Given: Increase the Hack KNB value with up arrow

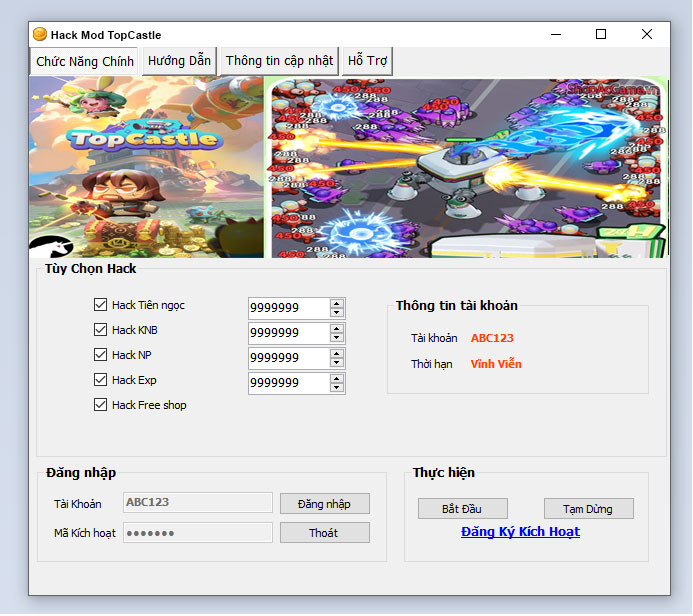Looking at the screenshot, I should 337,329.
